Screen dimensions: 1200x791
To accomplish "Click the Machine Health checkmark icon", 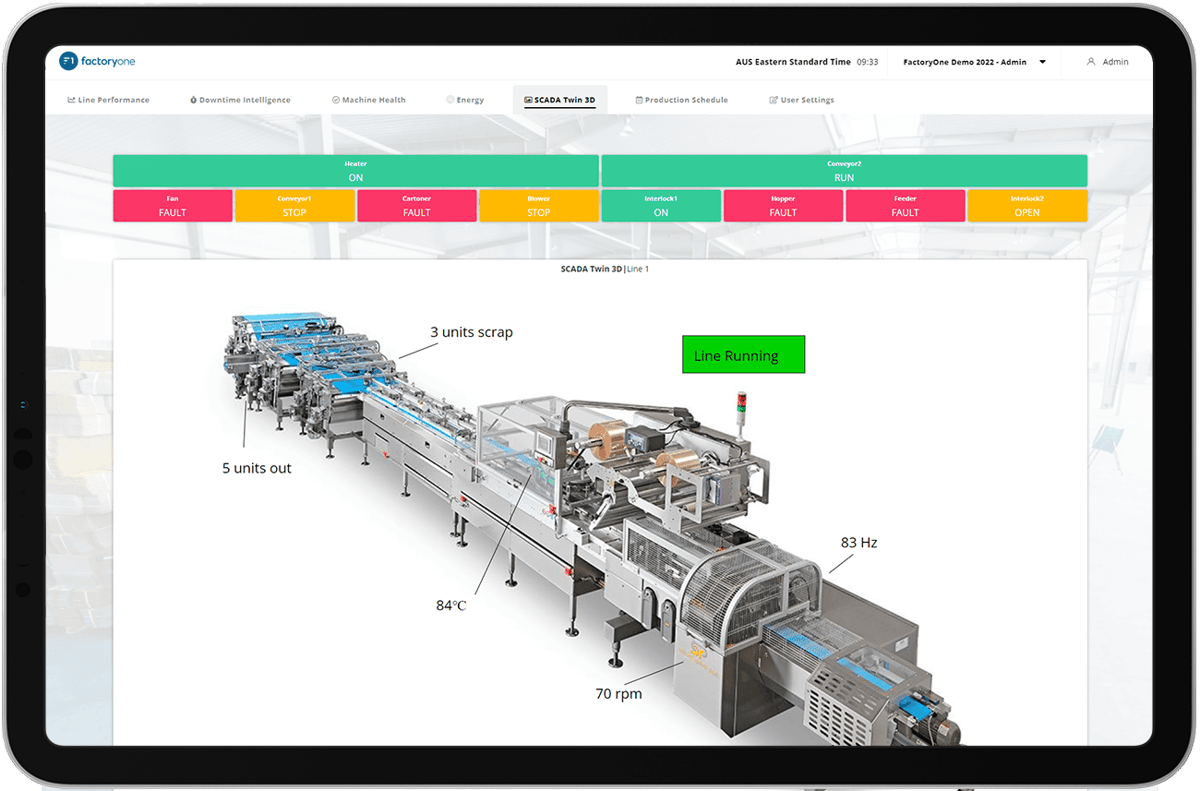I will 336,100.
